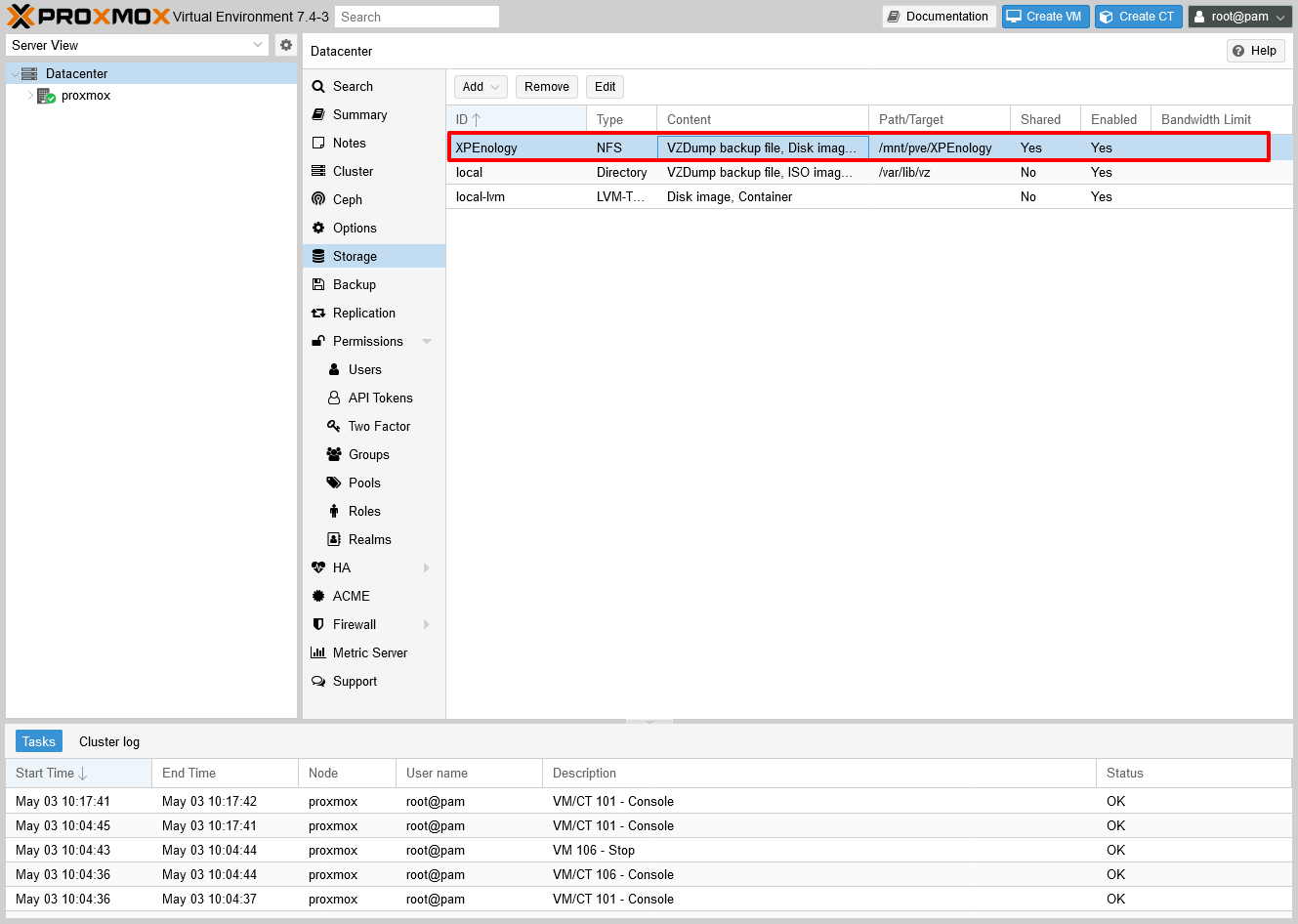Open HA via heartbeat icon
Image resolution: width=1298 pixels, height=924 pixels.
pyautogui.click(x=318, y=567)
